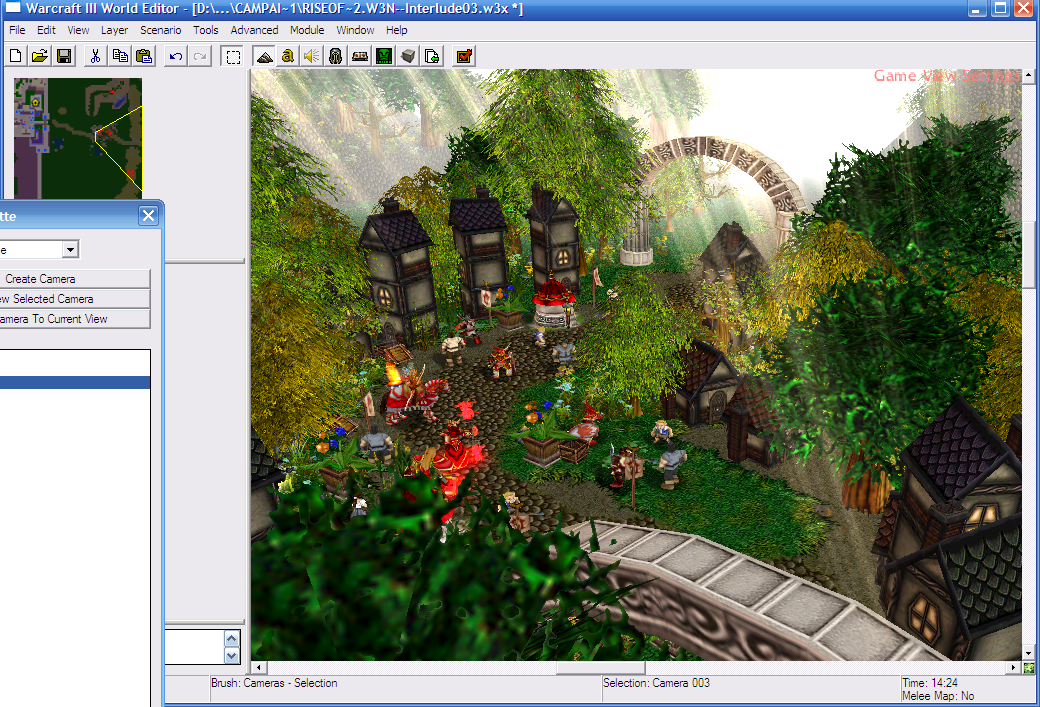Viewport: 1040px width, 707px height.
Task: Click the horizontal scrollbar thumb under viewport
Action: pos(601,668)
